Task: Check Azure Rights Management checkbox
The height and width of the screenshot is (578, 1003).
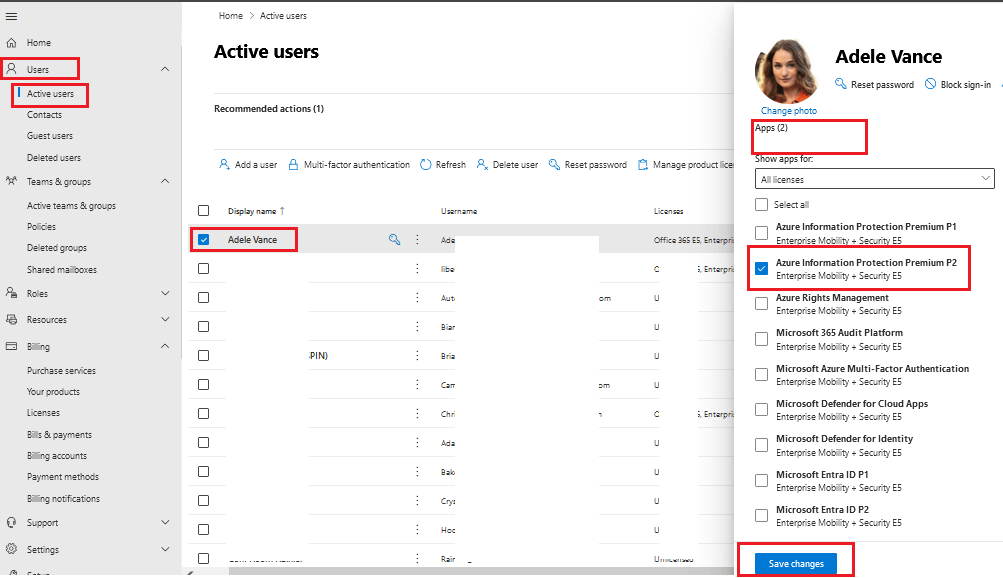Action: coord(761,304)
